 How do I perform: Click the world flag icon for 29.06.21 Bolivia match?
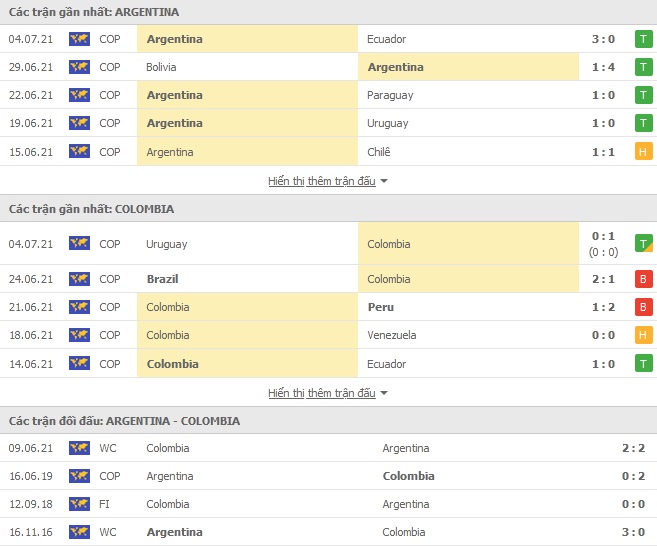click(79, 67)
